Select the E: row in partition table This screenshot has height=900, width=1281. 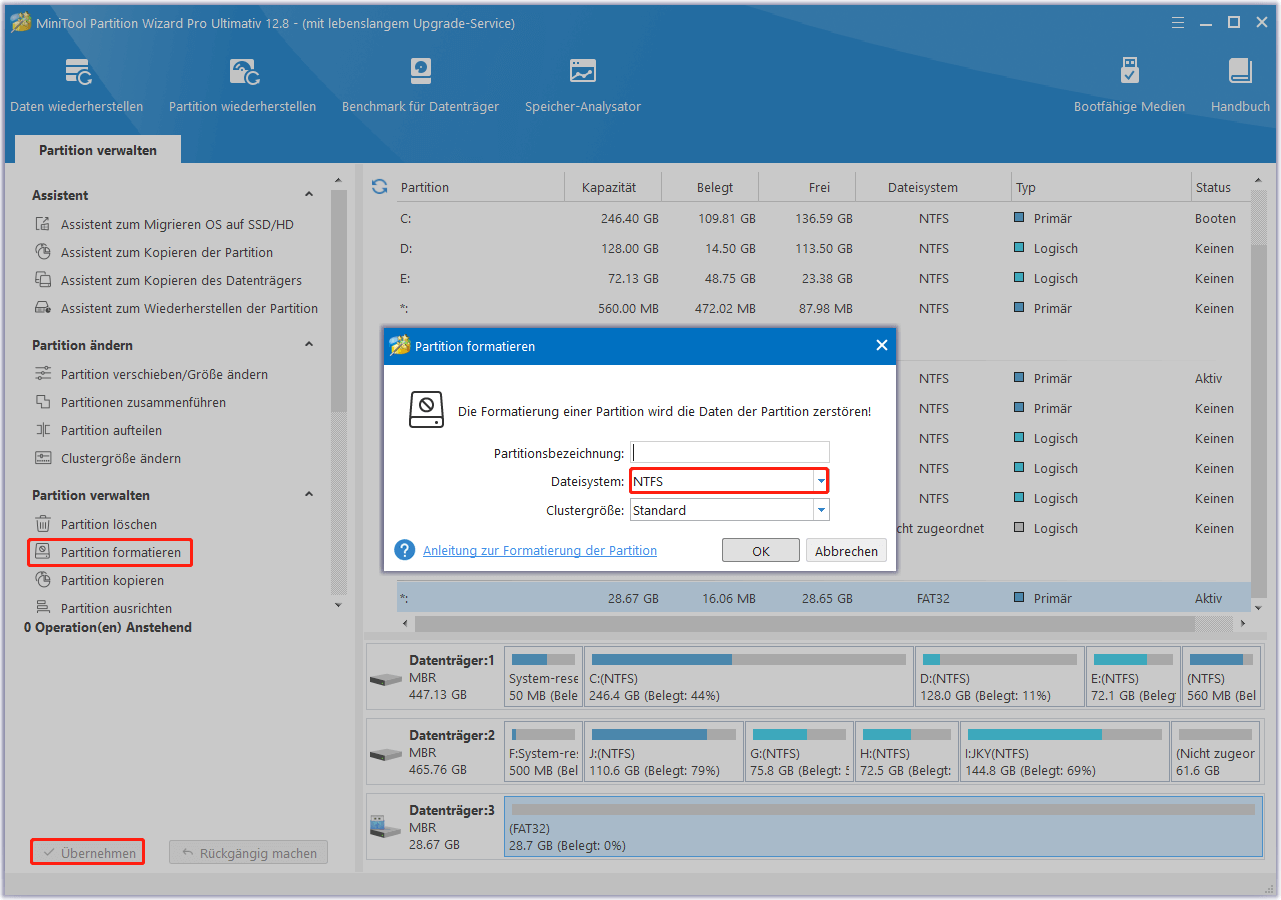824,278
